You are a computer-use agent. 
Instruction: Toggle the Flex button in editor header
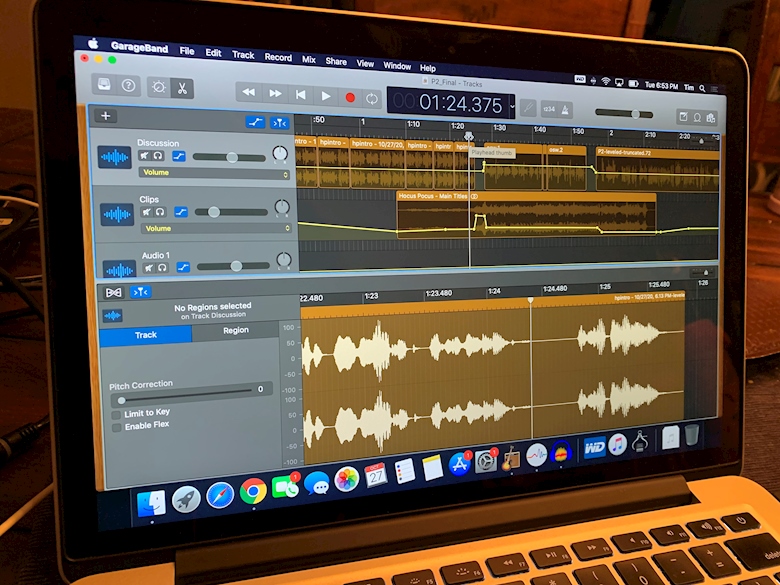point(113,292)
